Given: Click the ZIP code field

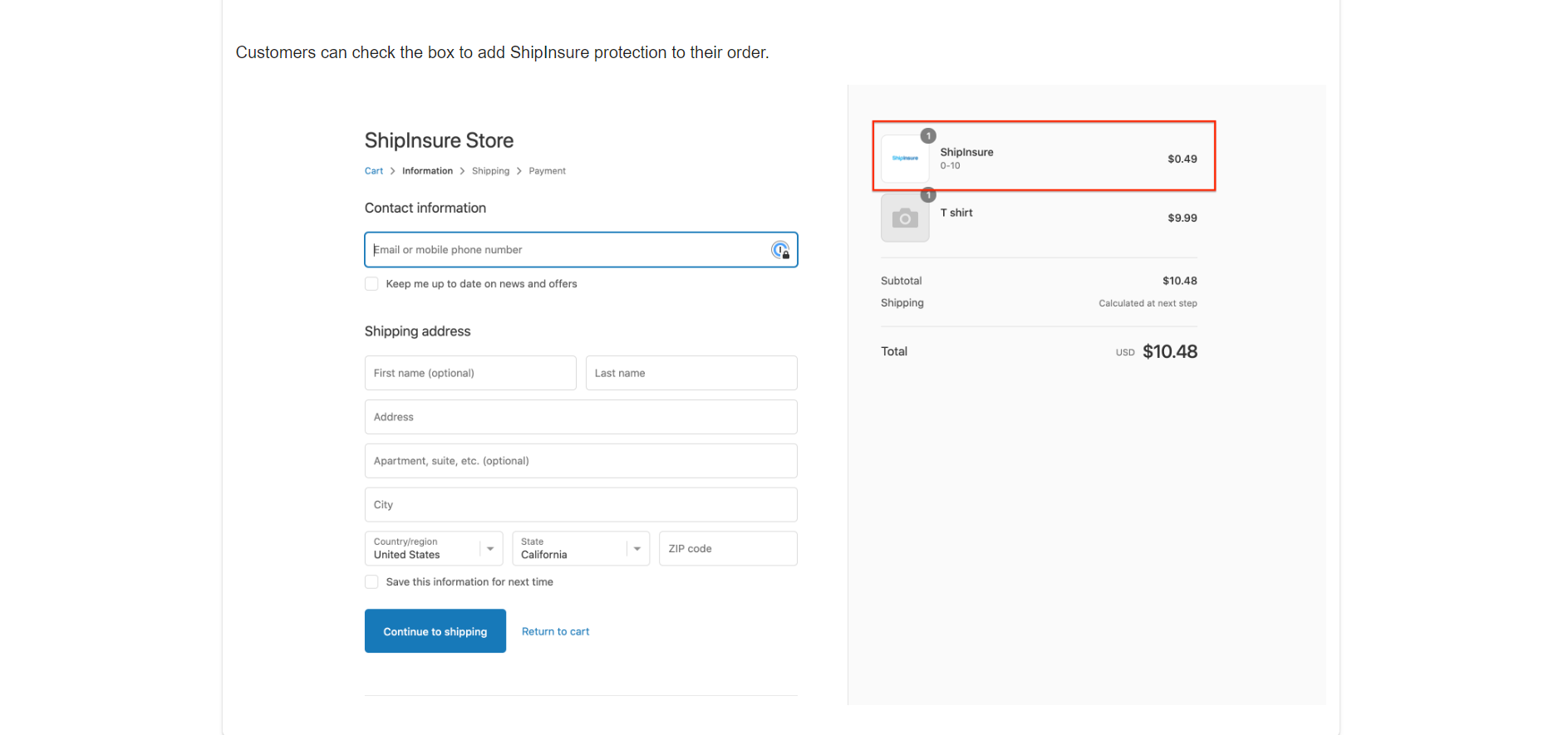Looking at the screenshot, I should point(728,548).
